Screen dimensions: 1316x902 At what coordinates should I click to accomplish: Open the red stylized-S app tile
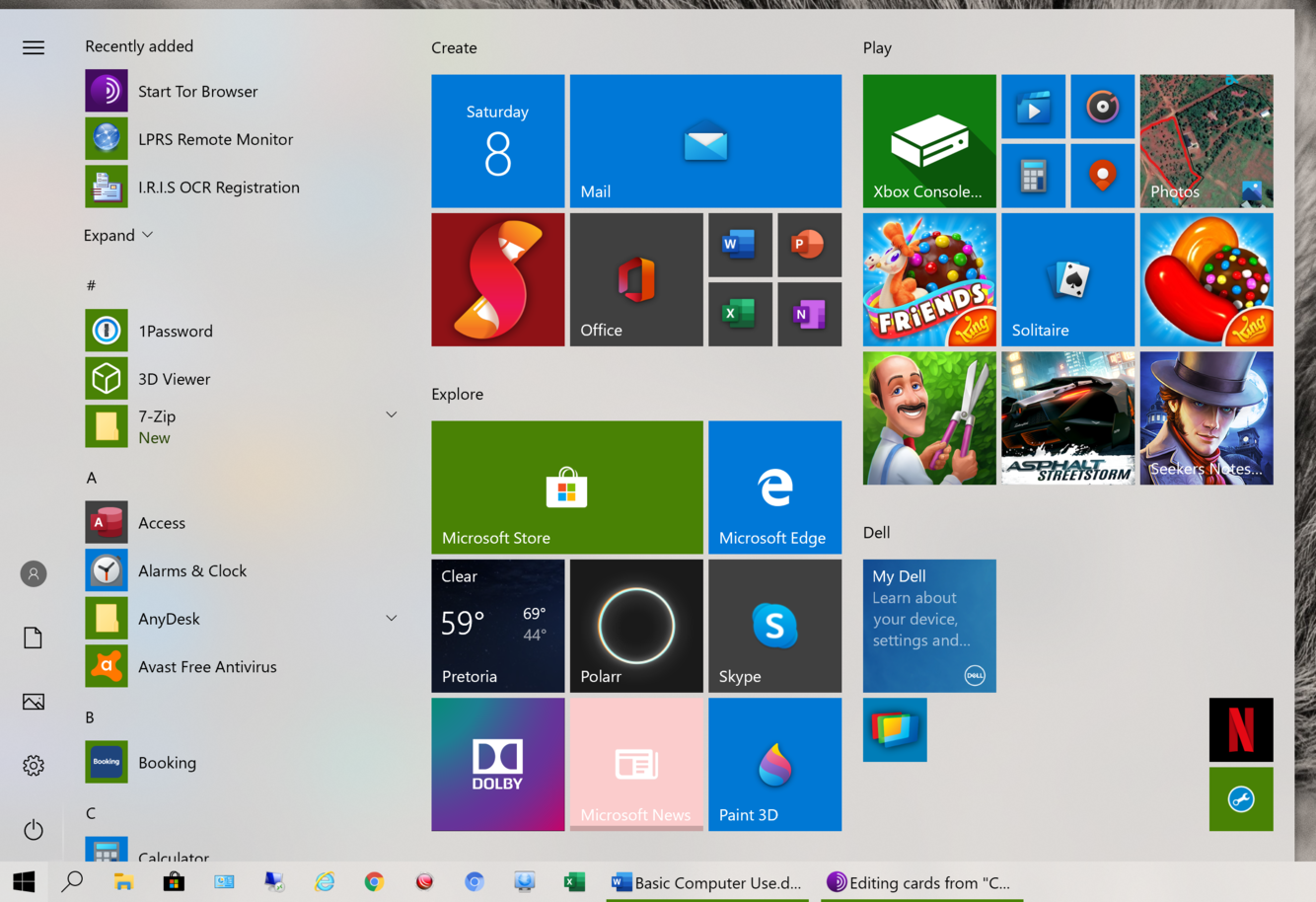click(x=498, y=279)
